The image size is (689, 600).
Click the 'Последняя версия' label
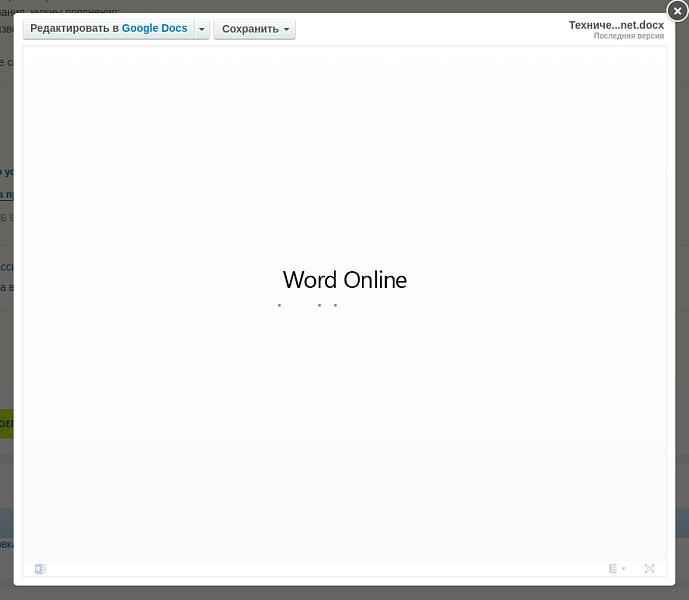[628, 36]
